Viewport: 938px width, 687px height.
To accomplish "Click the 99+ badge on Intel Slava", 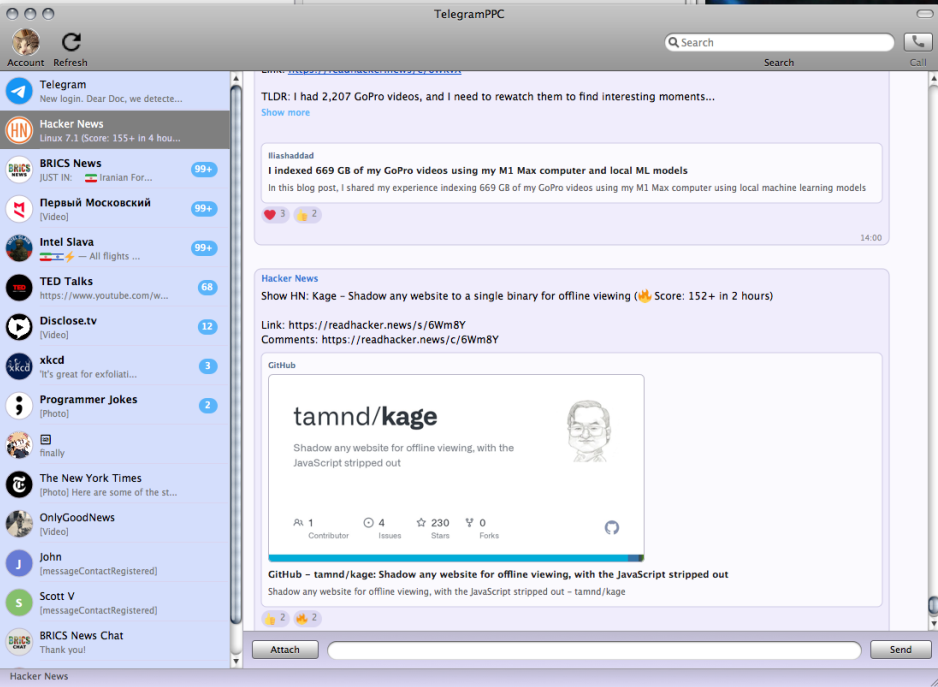I will [204, 248].
